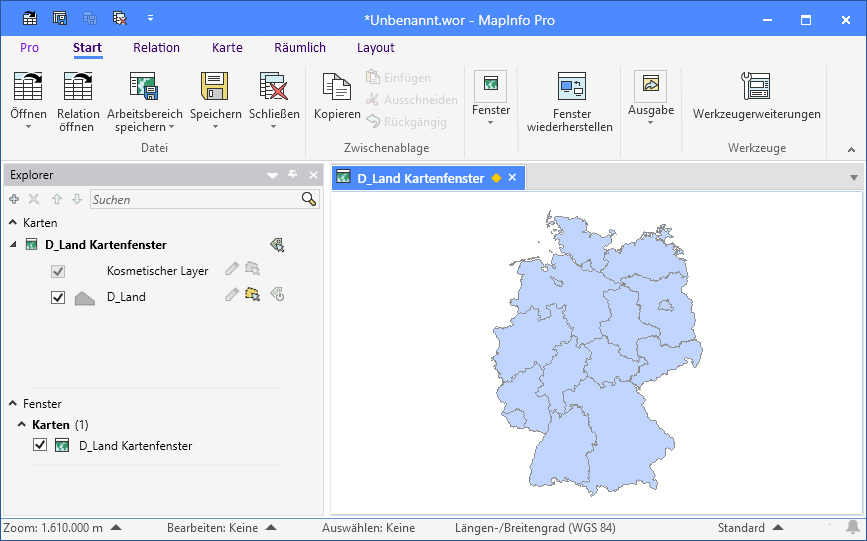The height and width of the screenshot is (541, 867).
Task: Collapse the D_Land Kartenfenster tree node
Action: pos(13,245)
